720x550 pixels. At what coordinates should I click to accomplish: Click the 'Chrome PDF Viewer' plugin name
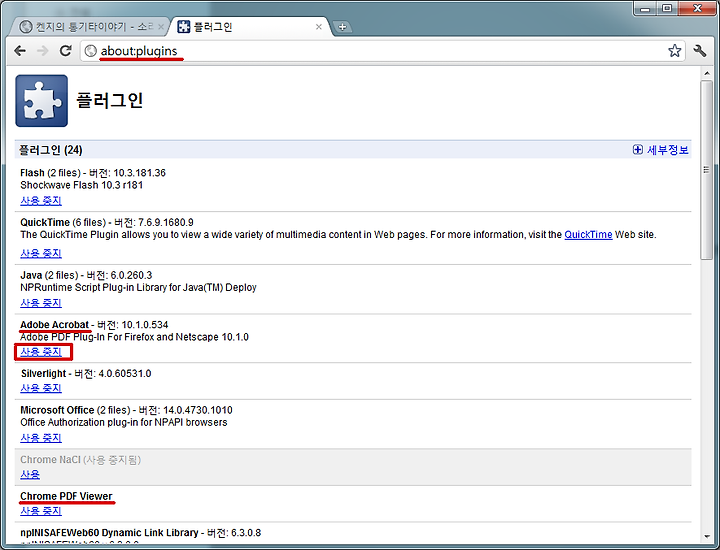point(66,496)
